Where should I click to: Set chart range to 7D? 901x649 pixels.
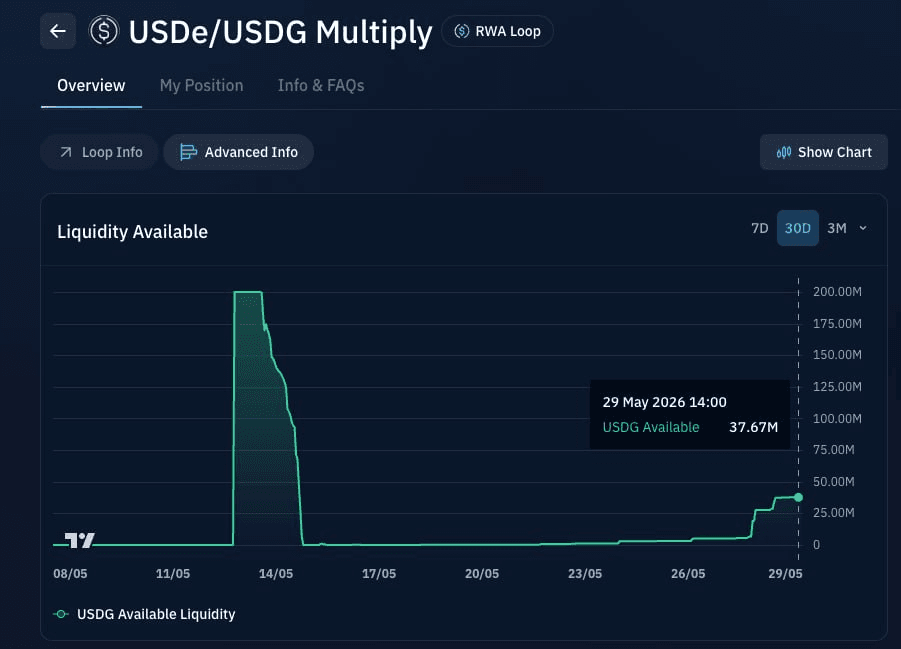coord(760,228)
